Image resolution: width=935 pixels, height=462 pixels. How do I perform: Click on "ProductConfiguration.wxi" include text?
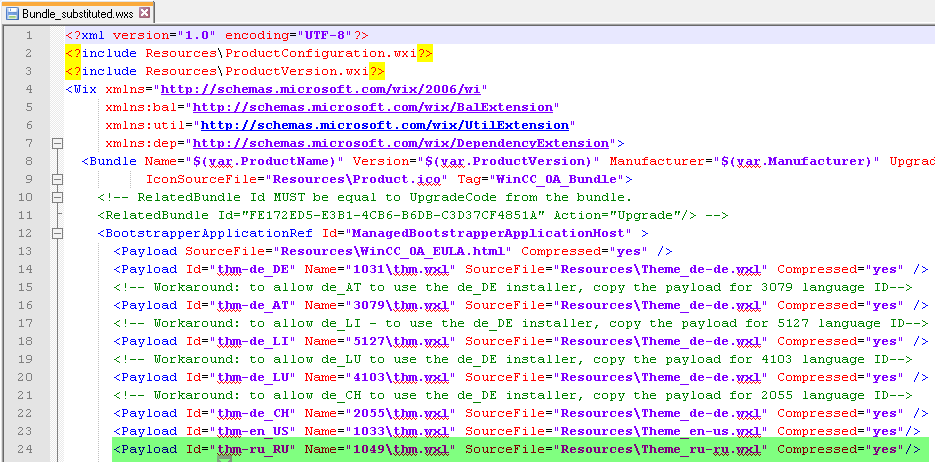(x=321, y=53)
